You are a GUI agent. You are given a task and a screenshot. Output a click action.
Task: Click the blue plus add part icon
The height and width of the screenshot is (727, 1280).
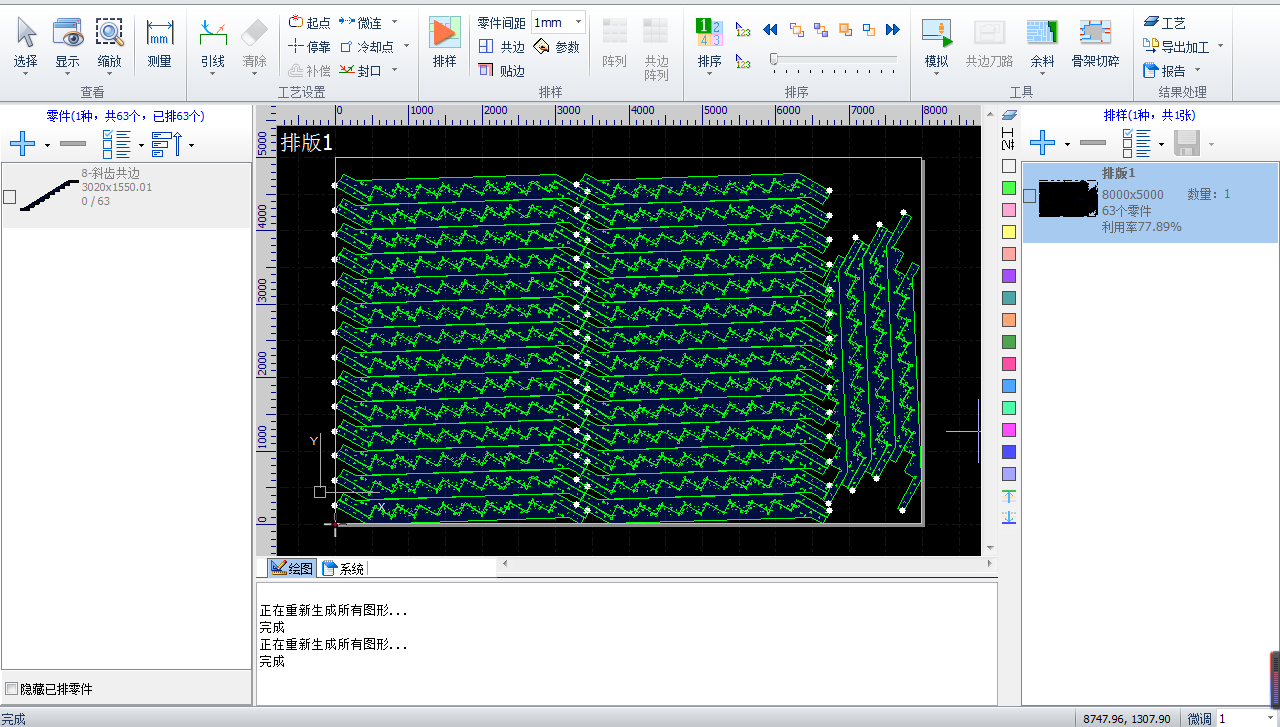[22, 144]
